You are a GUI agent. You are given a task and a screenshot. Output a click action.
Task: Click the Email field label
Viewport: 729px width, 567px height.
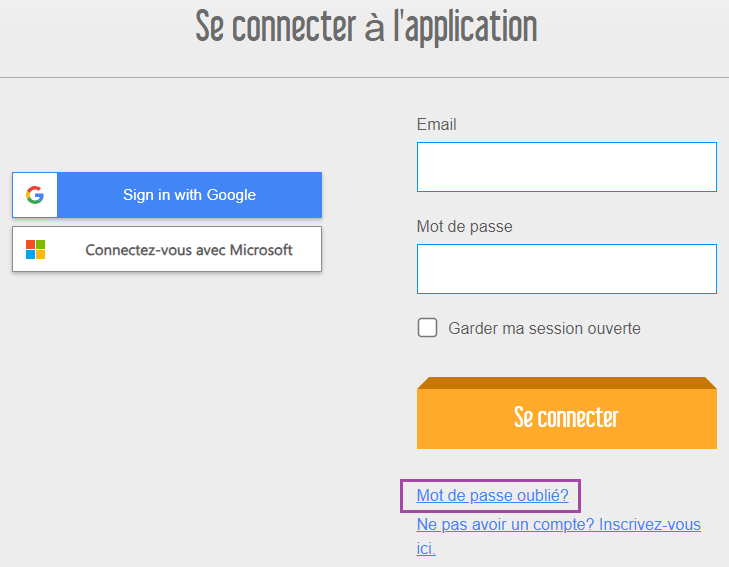click(437, 124)
